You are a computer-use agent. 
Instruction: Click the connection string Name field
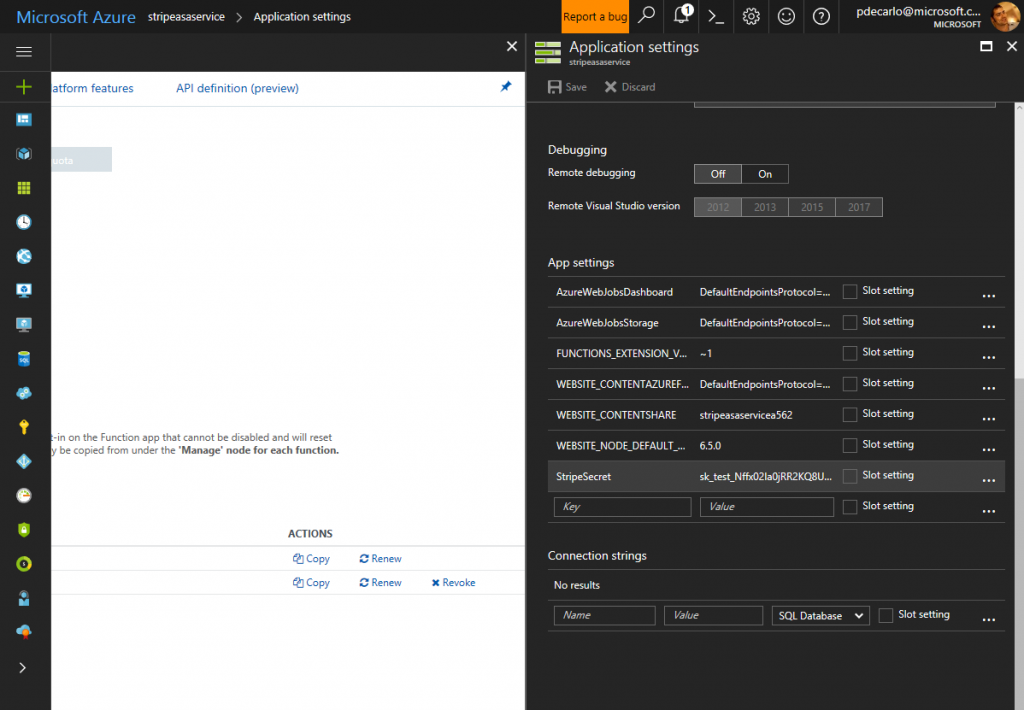pos(605,615)
